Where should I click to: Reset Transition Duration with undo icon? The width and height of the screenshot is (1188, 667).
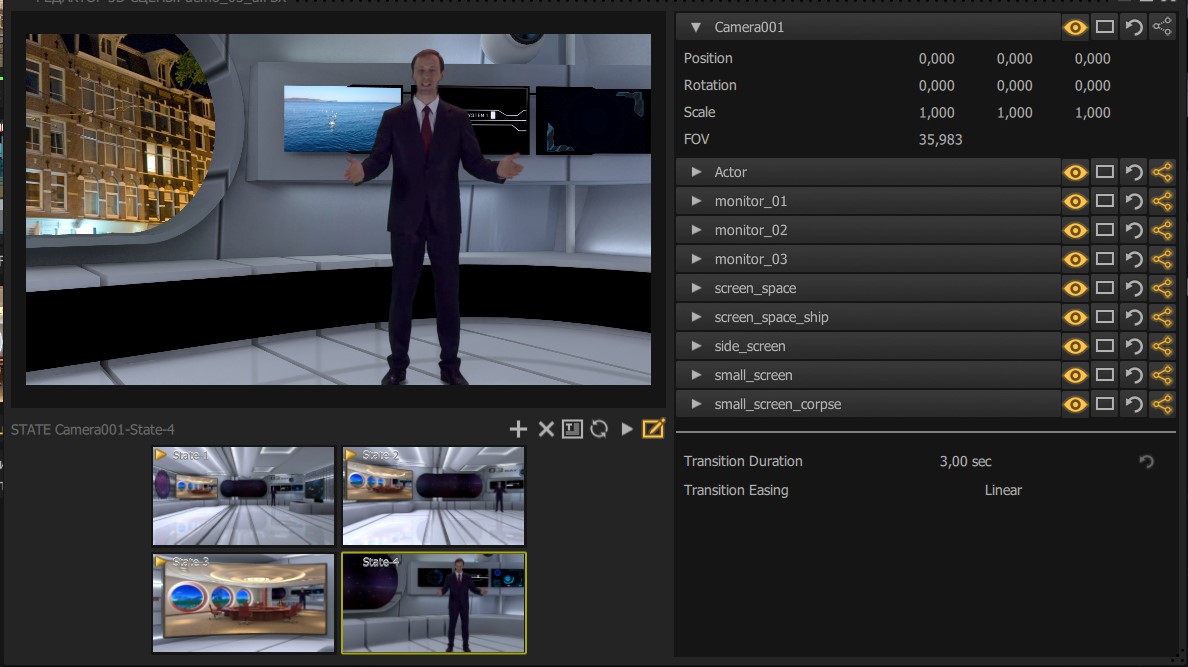[1146, 462]
